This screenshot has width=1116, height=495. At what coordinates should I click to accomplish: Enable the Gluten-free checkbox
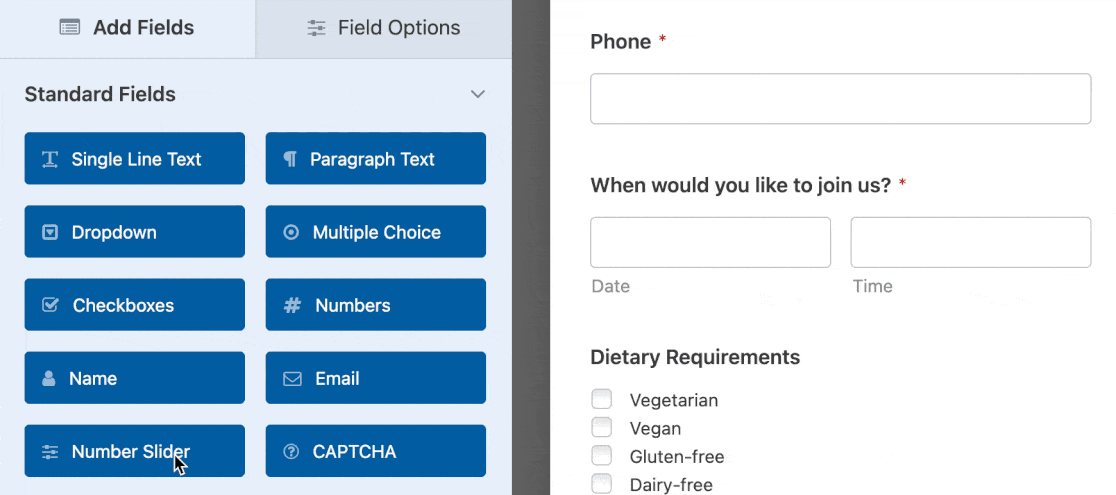point(601,456)
